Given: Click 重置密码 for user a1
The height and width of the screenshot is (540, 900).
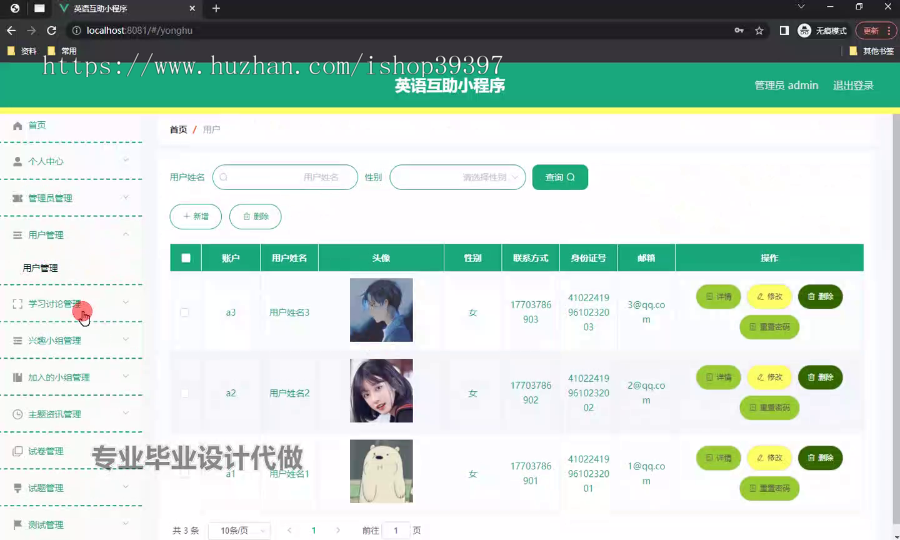Looking at the screenshot, I should pyautogui.click(x=769, y=488).
